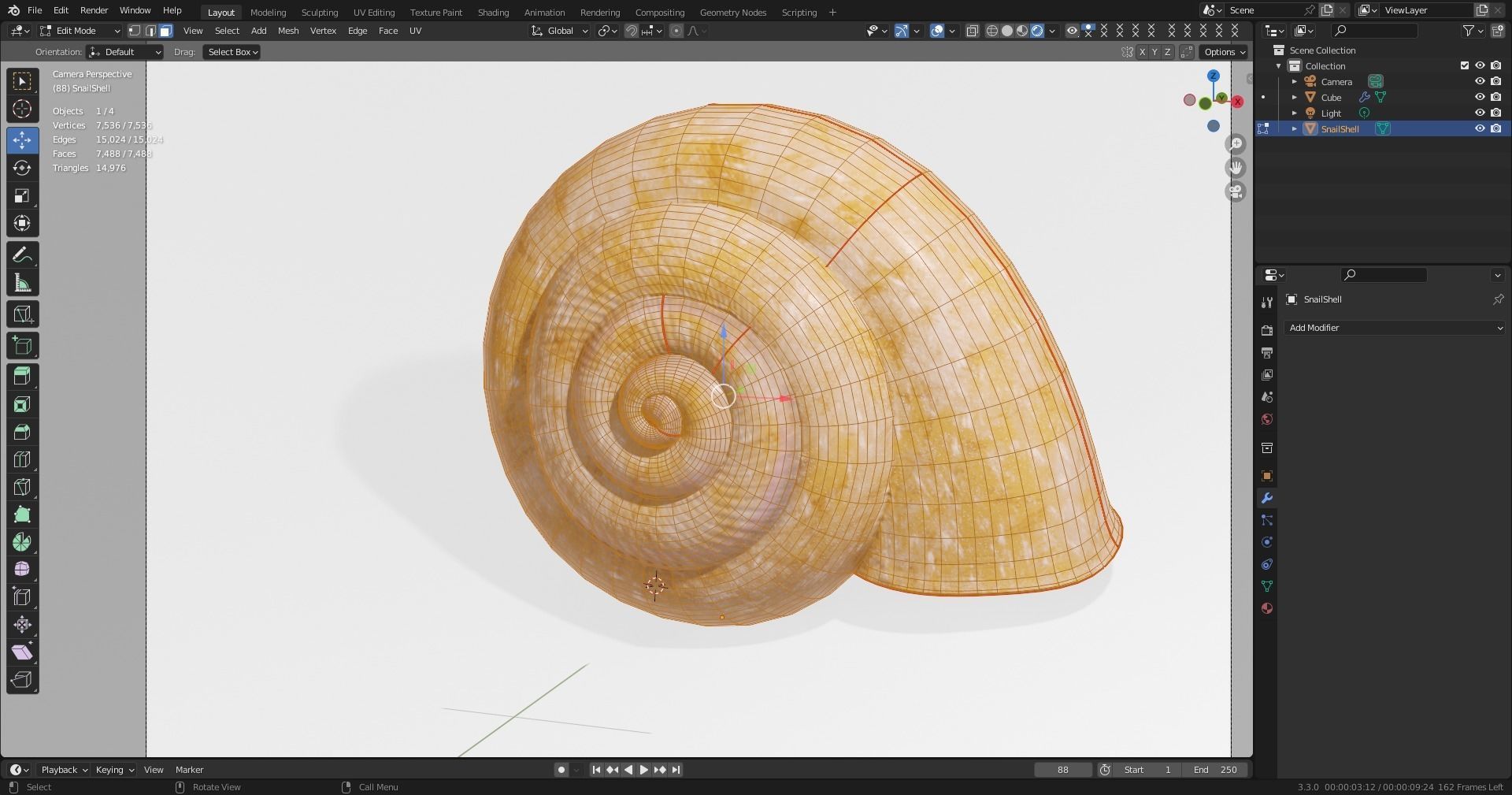Play the animation forward
Viewport: 1512px width, 795px height.
[x=643, y=770]
